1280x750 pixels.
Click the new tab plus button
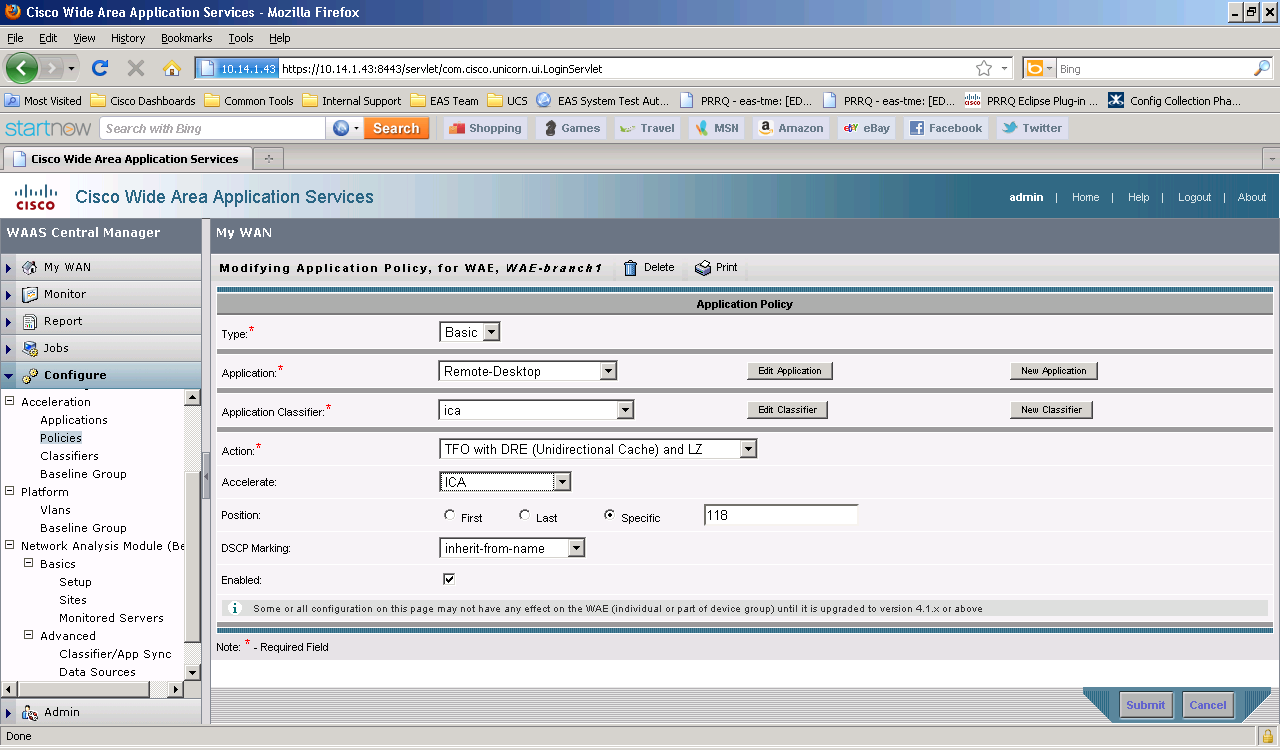click(x=268, y=159)
